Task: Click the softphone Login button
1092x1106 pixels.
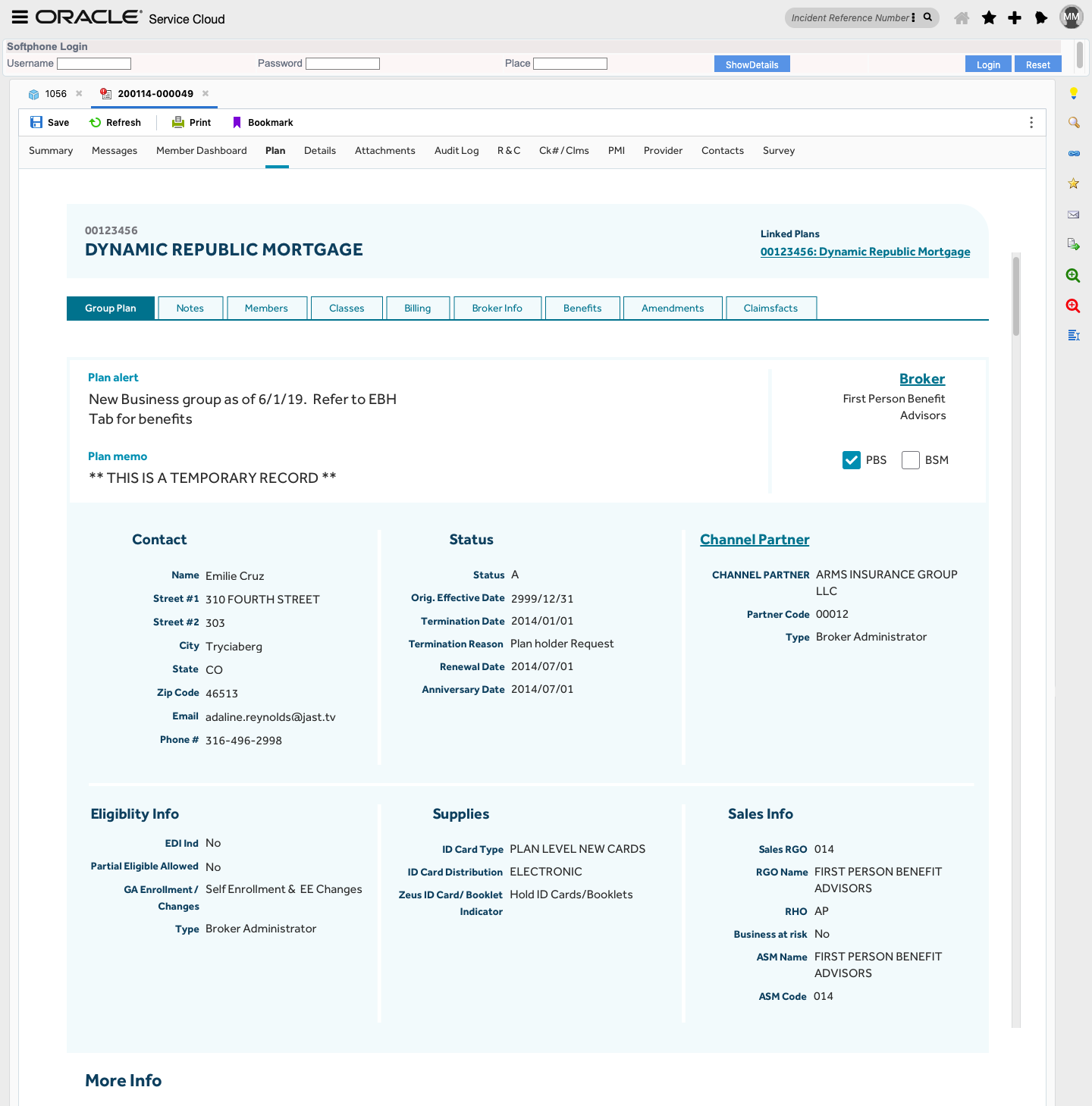Action: tap(988, 64)
